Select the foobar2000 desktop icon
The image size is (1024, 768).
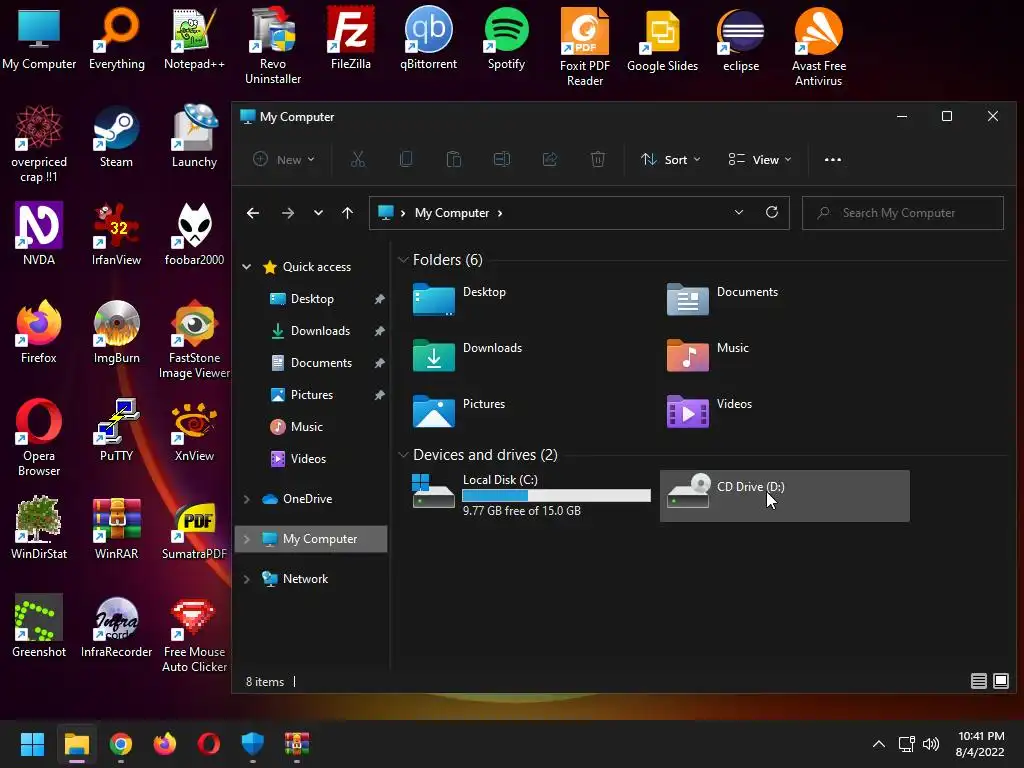click(194, 234)
